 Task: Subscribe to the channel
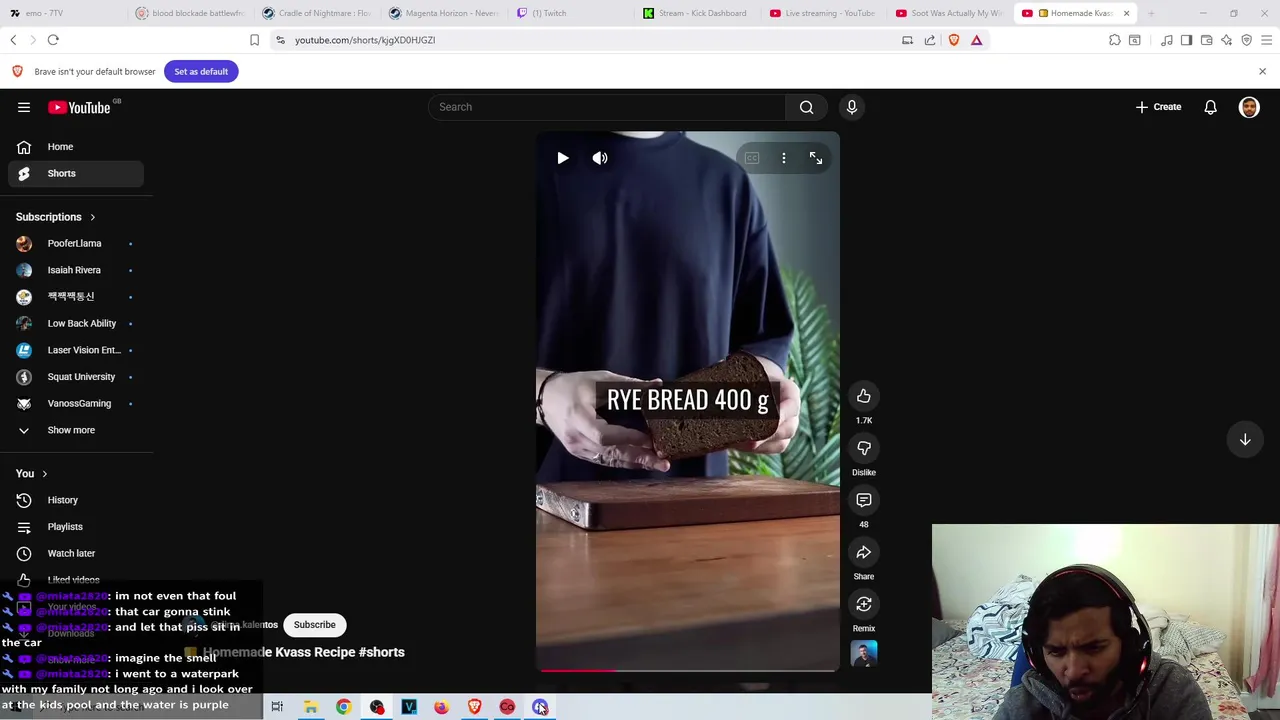[314, 625]
